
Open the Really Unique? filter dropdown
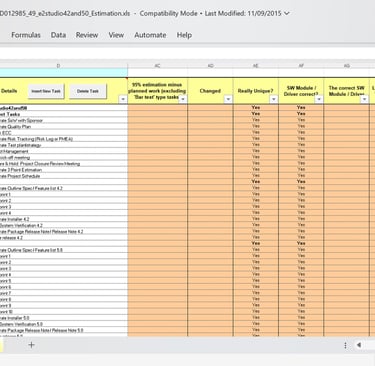coord(274,99)
